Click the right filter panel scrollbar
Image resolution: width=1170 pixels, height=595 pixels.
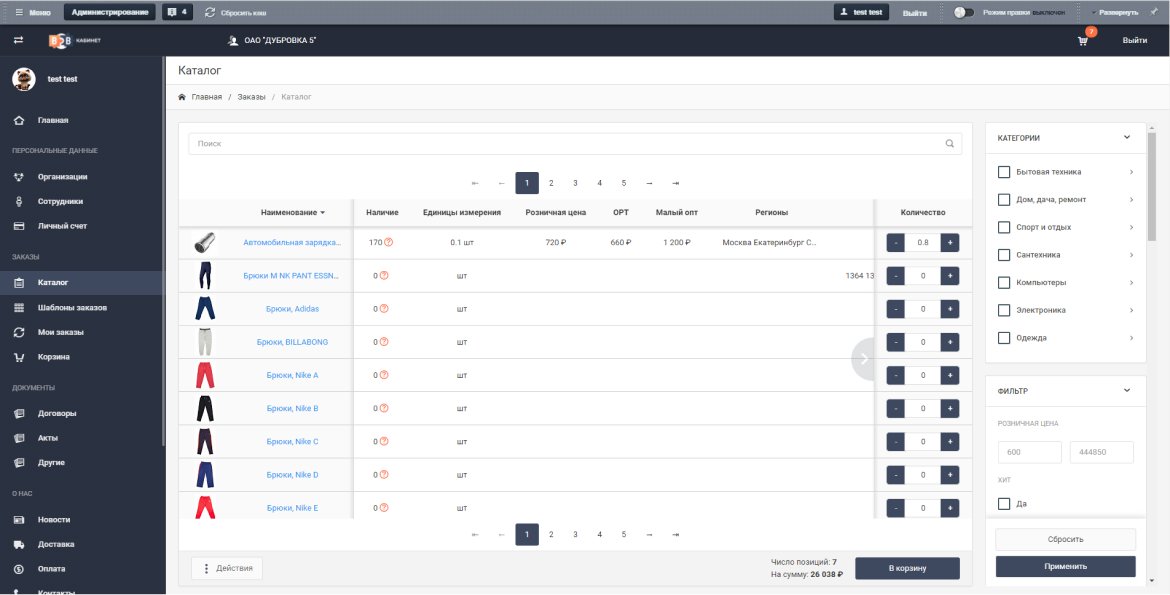1151,187
